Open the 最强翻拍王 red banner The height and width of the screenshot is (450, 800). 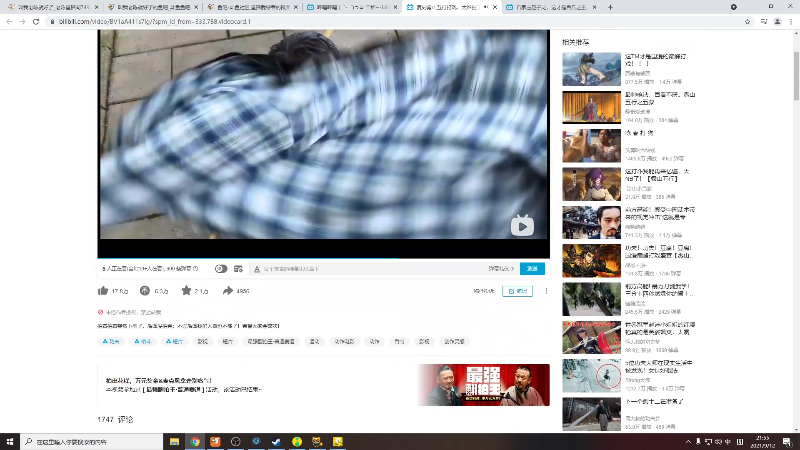[x=483, y=385]
